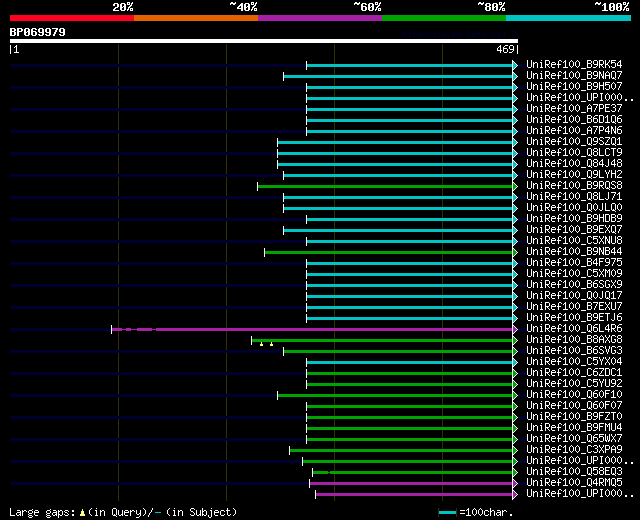Click the UniRef100_B4F975 label
Screen dimensions: 640x520
(x=574, y=263)
